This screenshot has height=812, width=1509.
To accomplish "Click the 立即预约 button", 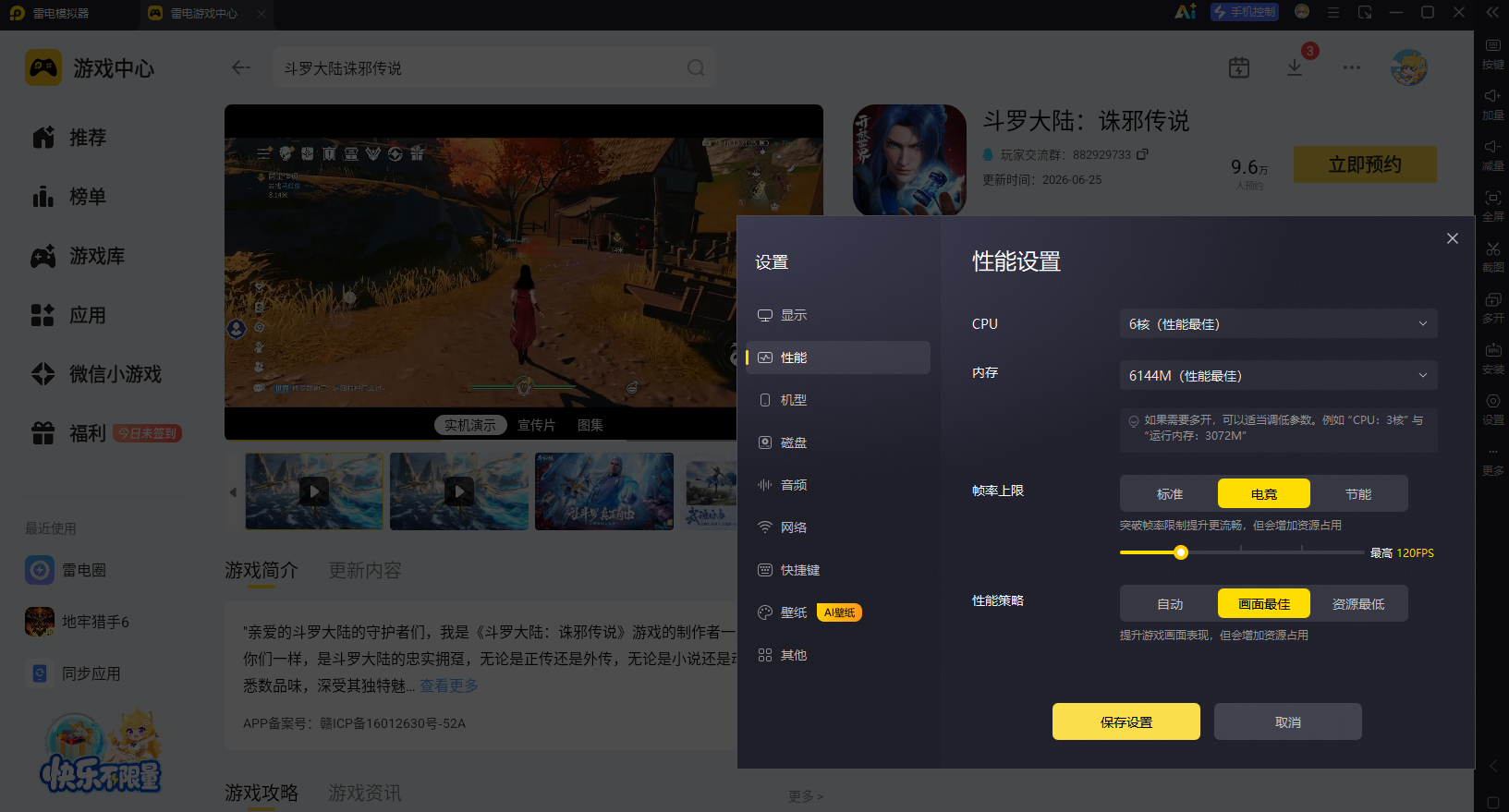I will (x=1365, y=164).
